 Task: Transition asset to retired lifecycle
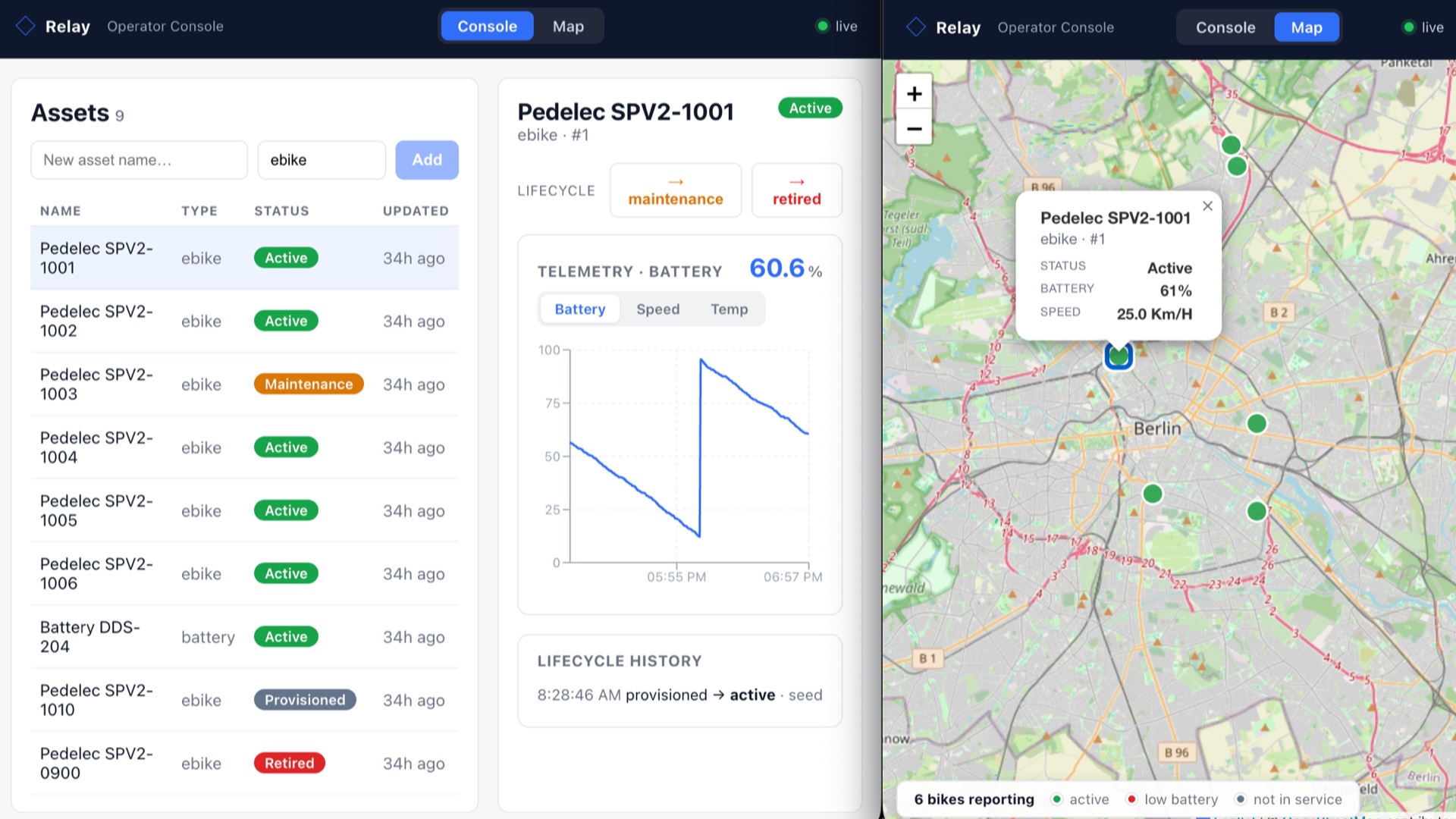click(797, 190)
